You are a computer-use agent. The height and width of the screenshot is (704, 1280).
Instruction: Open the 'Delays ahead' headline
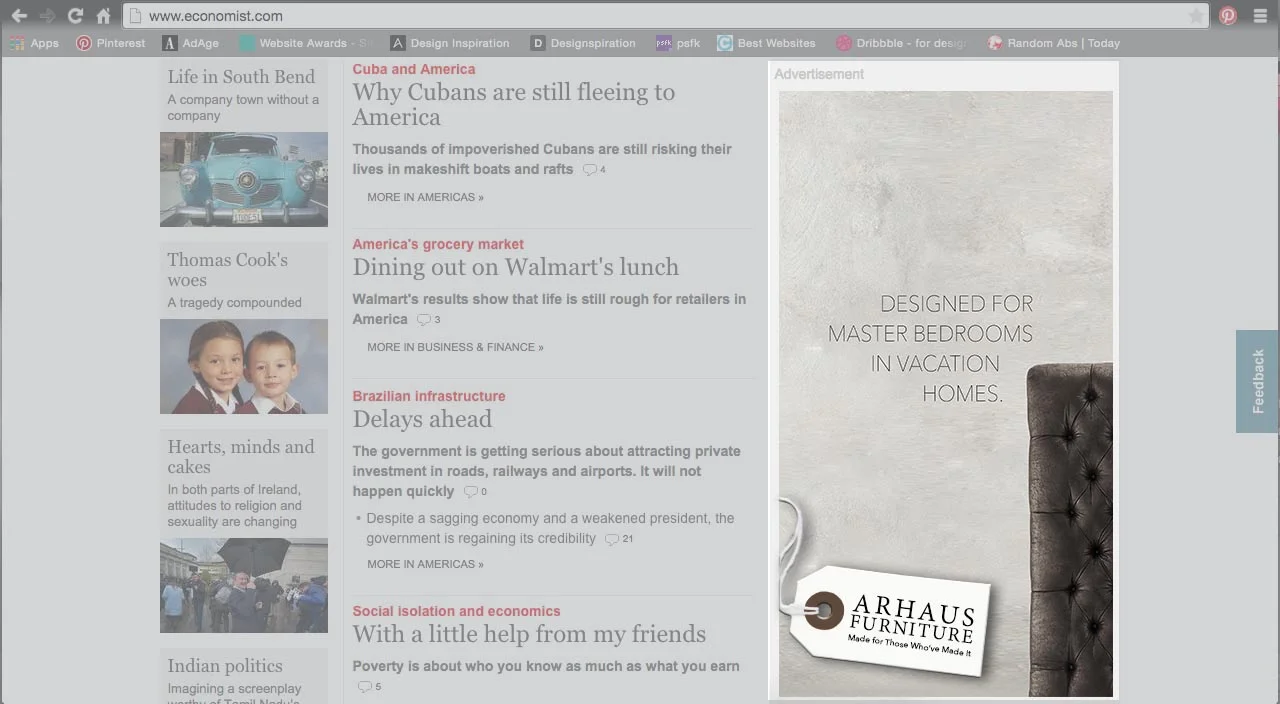tap(422, 419)
